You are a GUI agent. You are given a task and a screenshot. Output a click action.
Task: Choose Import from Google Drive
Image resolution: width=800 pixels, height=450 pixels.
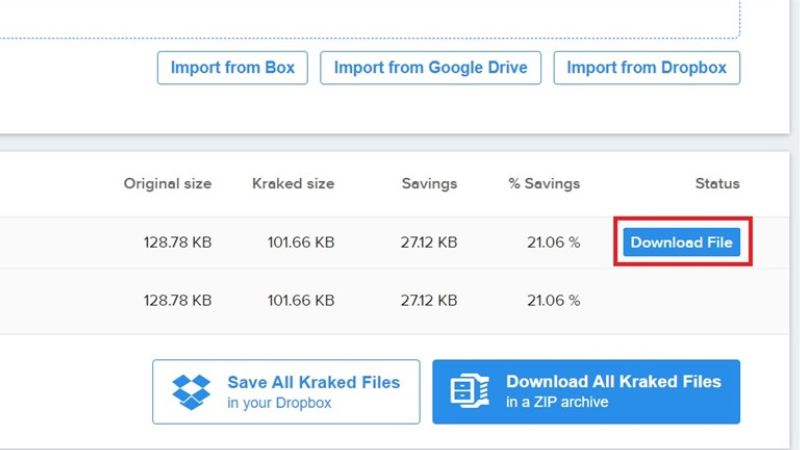pyautogui.click(x=431, y=67)
